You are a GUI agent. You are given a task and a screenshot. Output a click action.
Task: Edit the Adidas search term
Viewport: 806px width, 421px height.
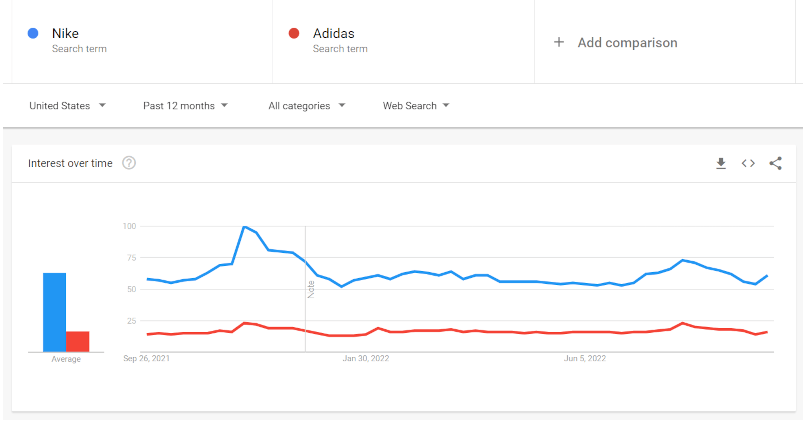(333, 34)
